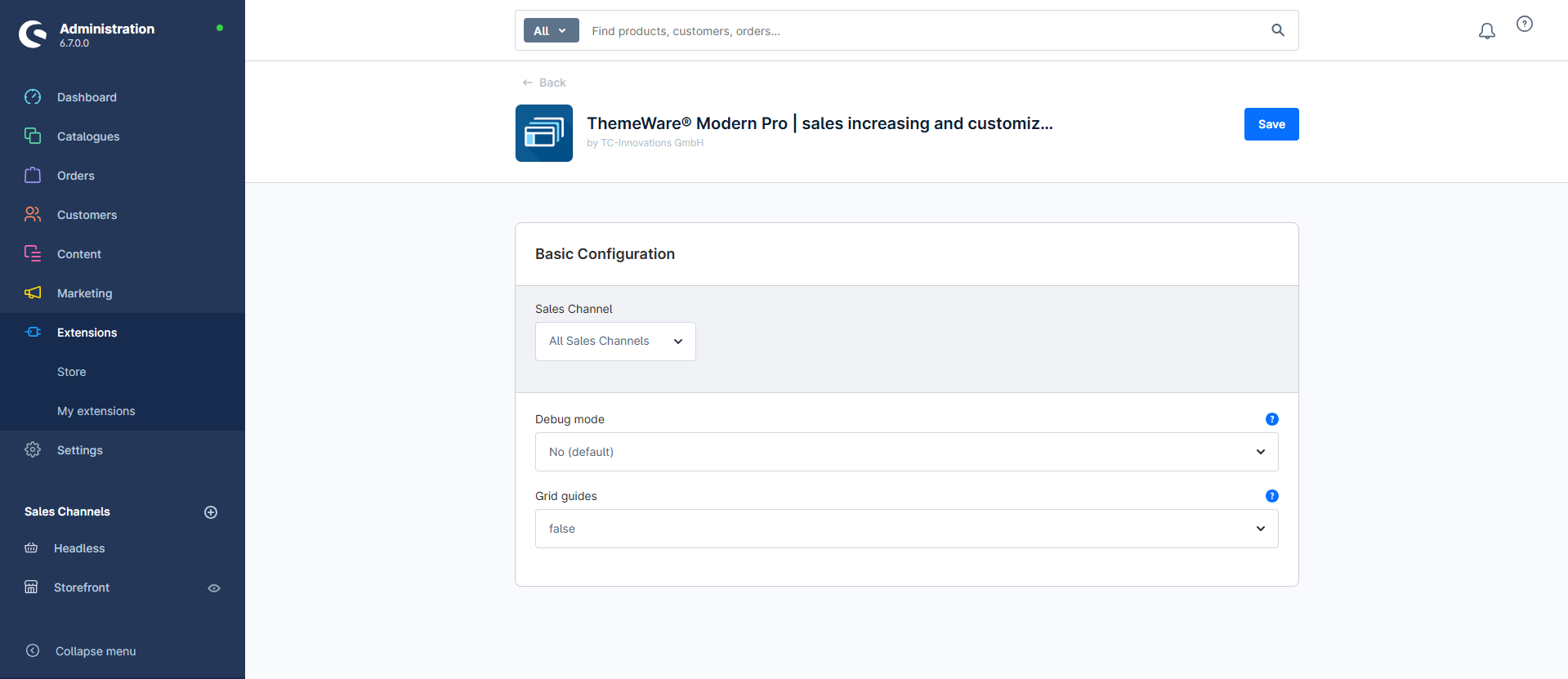Click the Administration title text
Image resolution: width=1568 pixels, height=679 pixels.
(107, 29)
